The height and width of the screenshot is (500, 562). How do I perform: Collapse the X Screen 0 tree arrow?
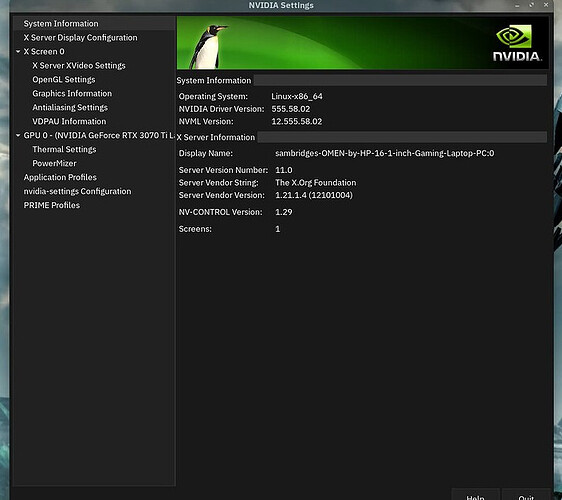[18, 52]
